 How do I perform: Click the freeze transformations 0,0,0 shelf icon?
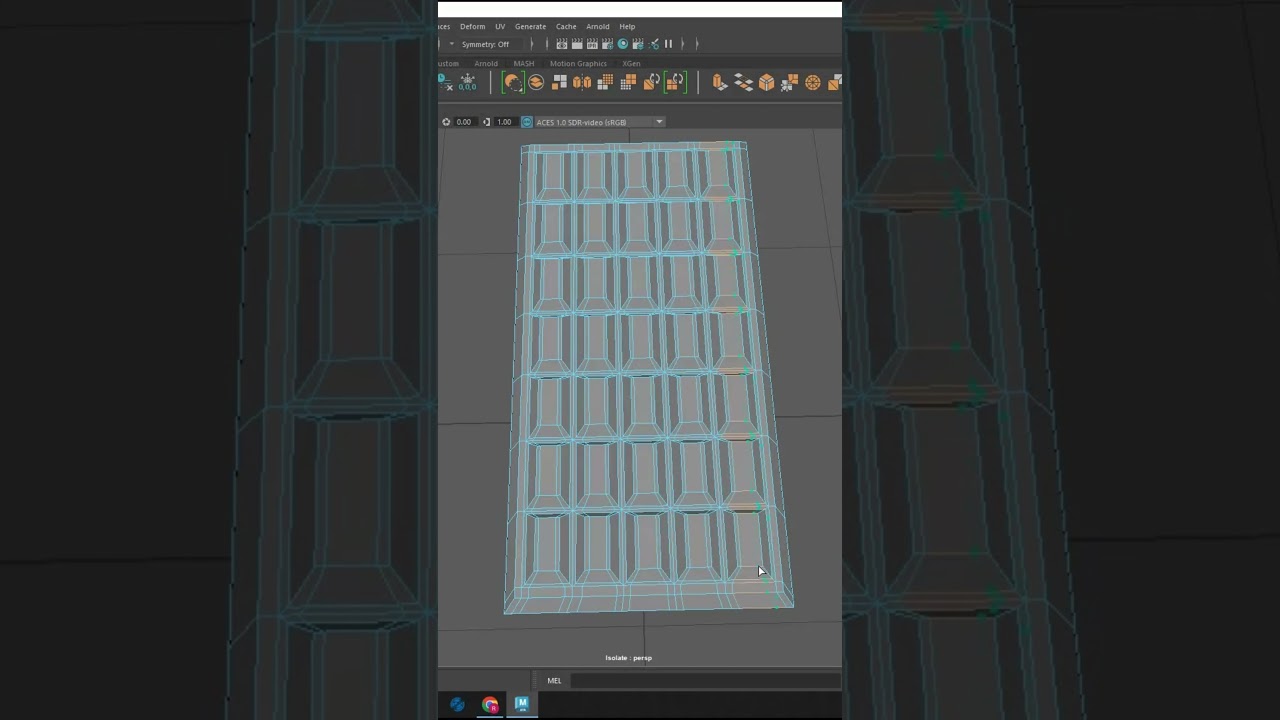(467, 82)
